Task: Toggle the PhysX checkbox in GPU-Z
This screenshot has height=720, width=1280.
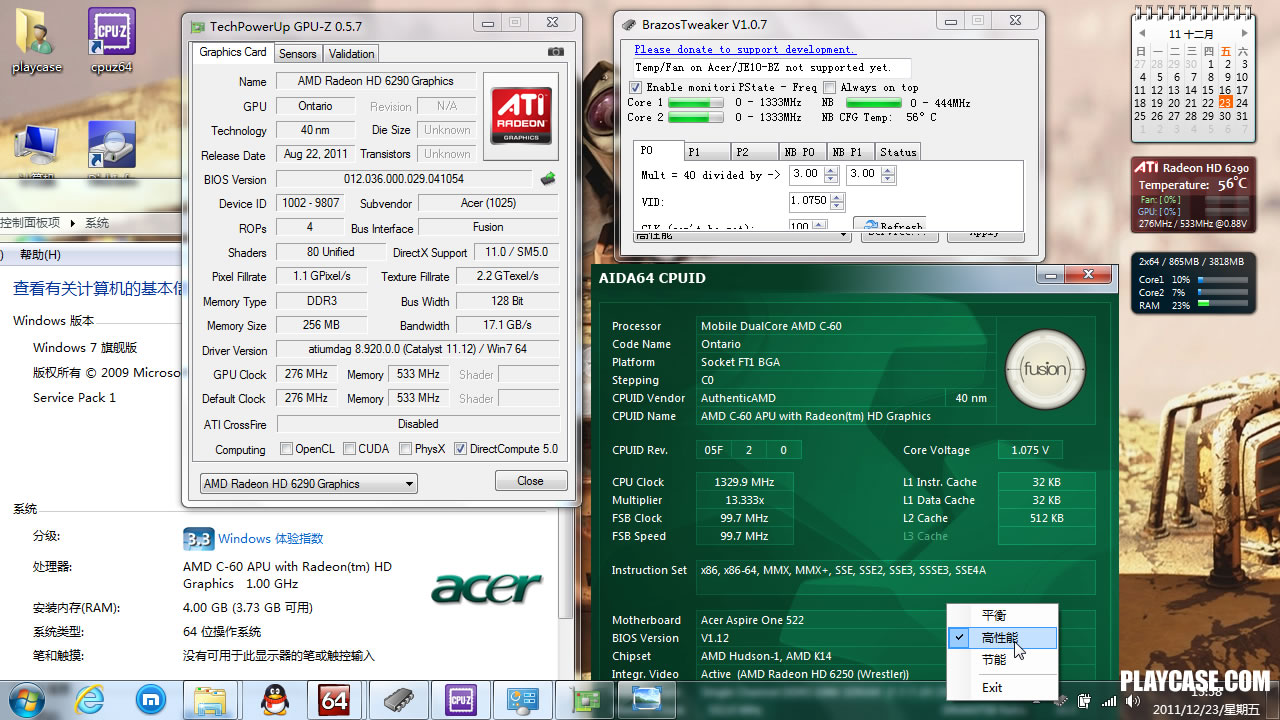Action: click(405, 449)
